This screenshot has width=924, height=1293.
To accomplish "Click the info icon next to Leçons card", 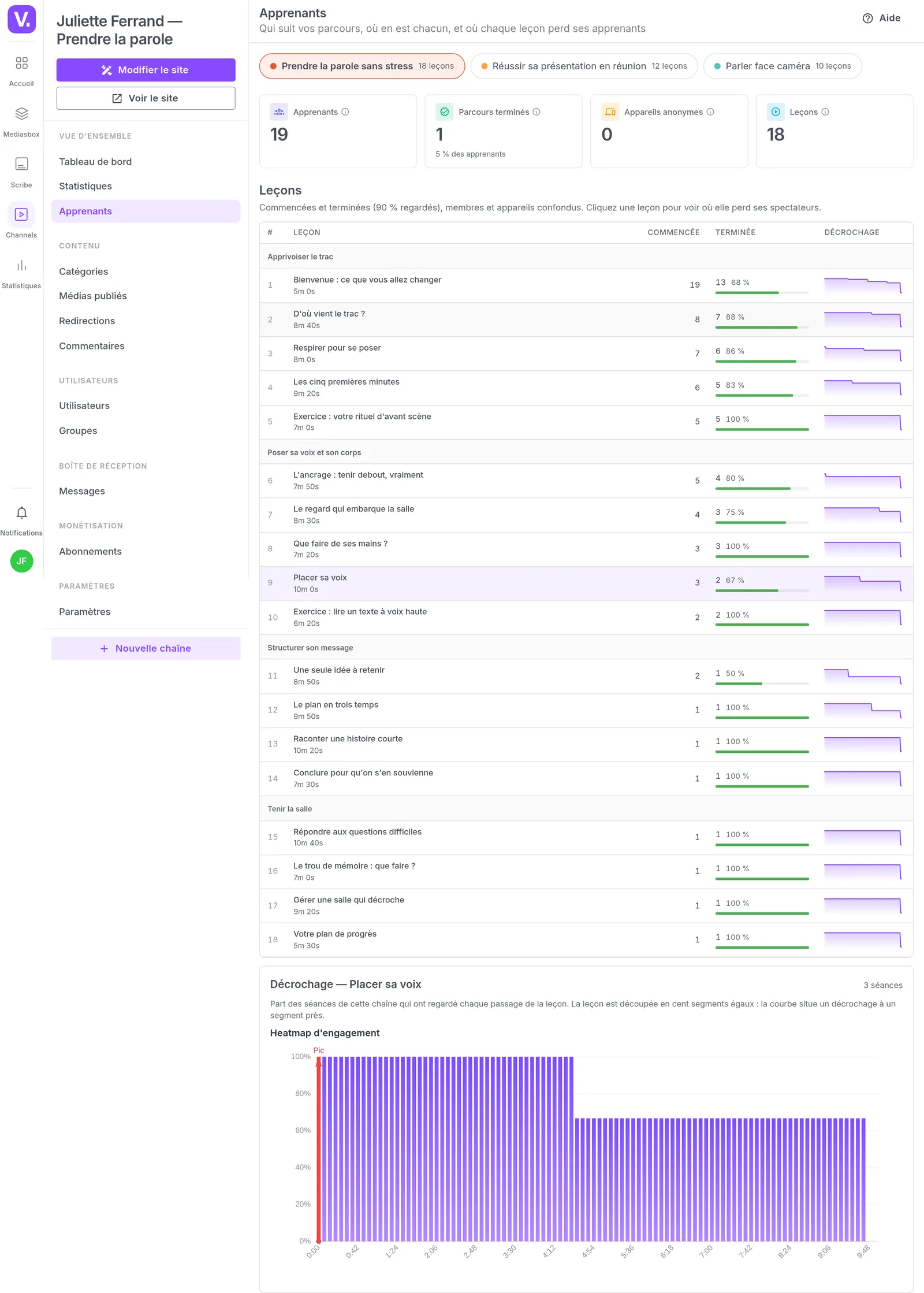I will coord(825,112).
